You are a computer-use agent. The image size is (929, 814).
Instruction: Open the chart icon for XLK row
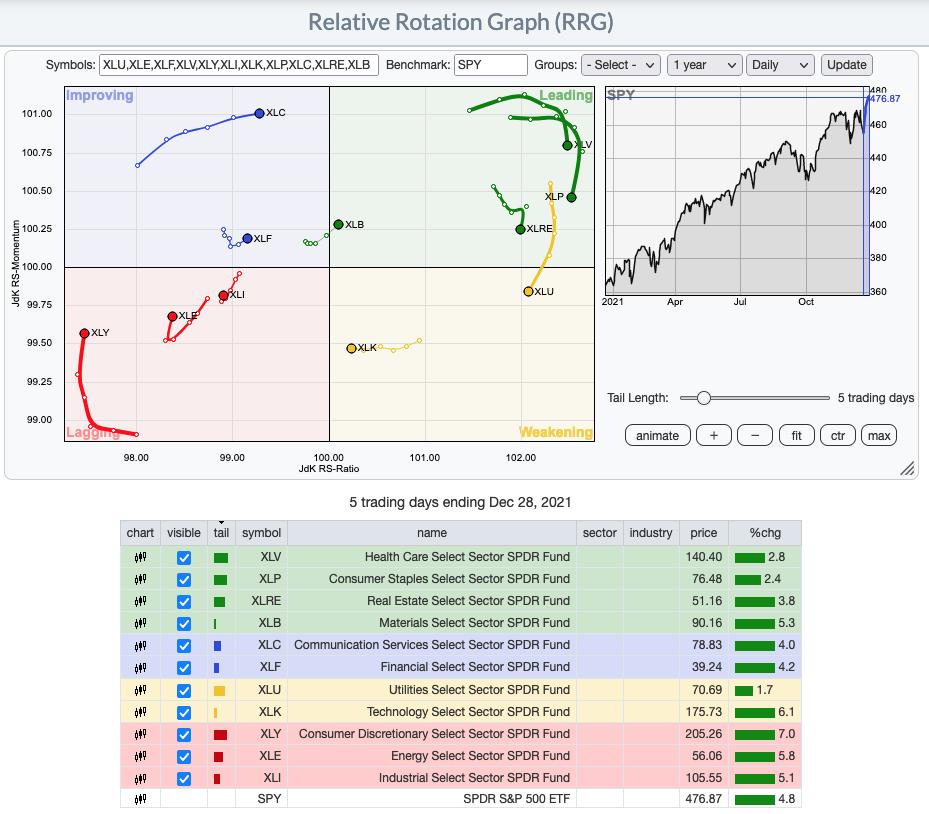[x=140, y=712]
